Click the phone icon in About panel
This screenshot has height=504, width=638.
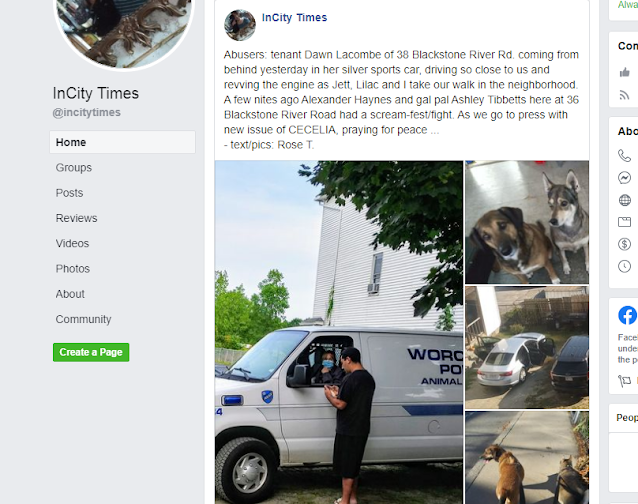(625, 156)
